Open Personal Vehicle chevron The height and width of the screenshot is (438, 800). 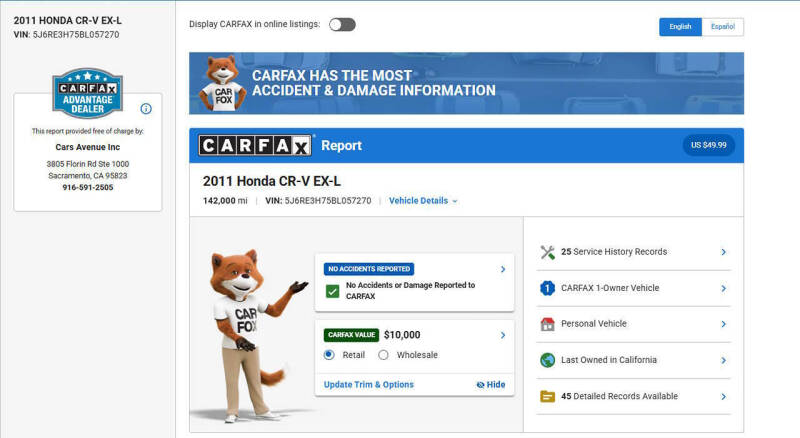723,324
